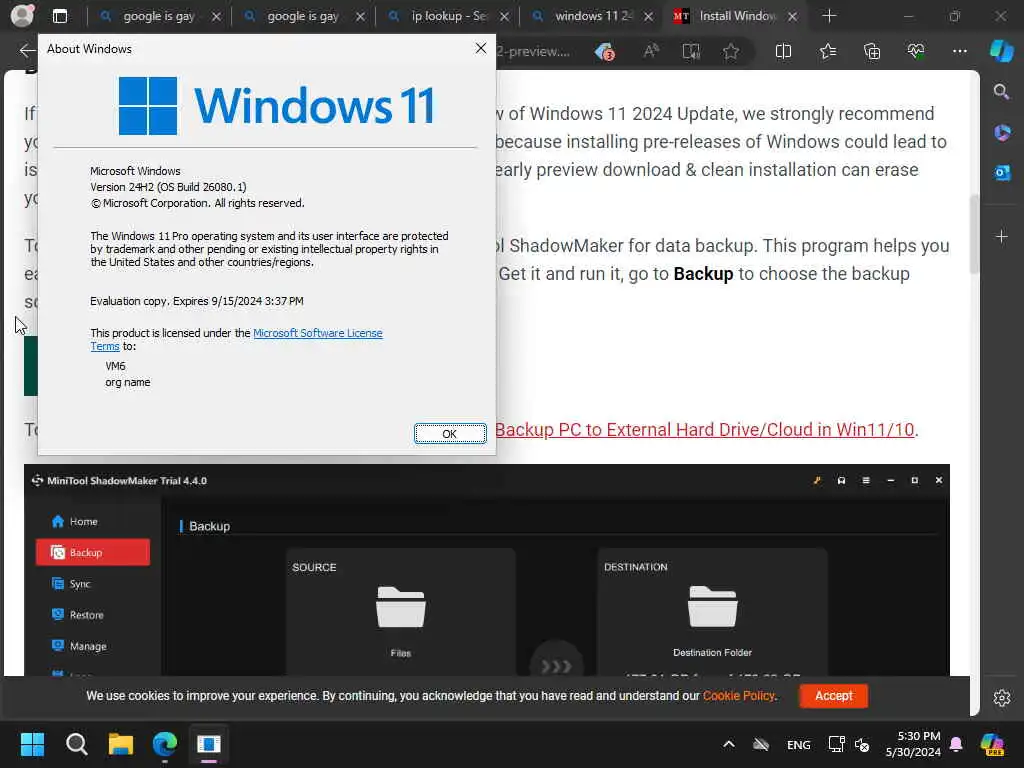The height and width of the screenshot is (768, 1024).
Task: Open Windows Start menu
Action: (x=32, y=744)
